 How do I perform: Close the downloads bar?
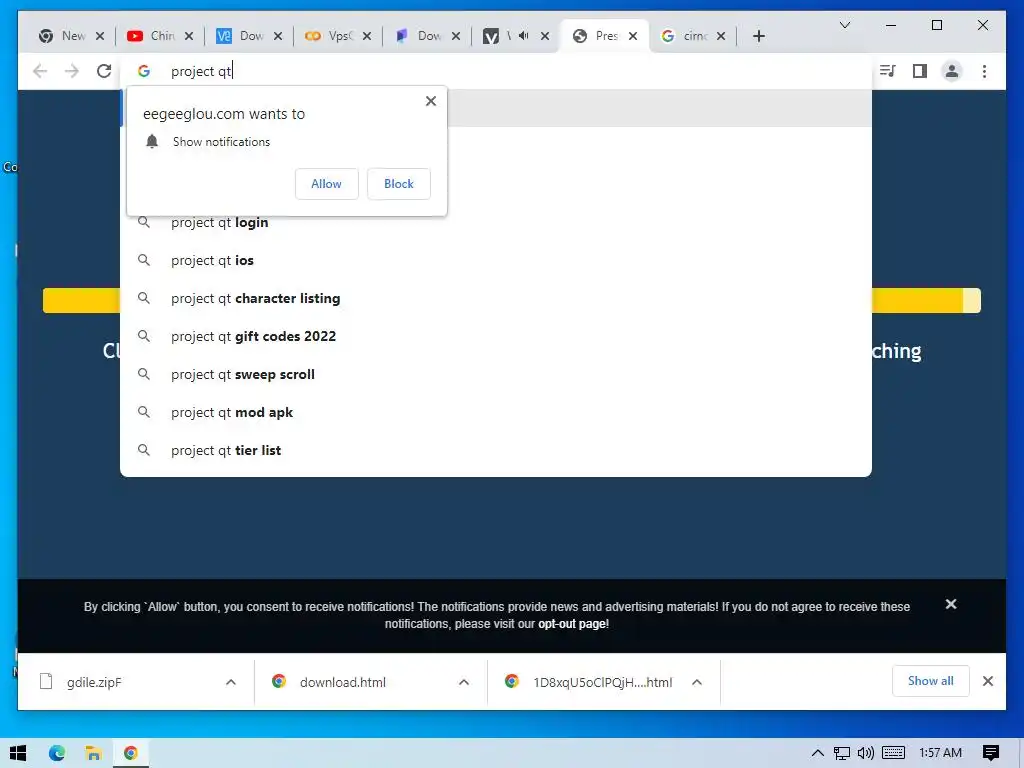click(988, 681)
